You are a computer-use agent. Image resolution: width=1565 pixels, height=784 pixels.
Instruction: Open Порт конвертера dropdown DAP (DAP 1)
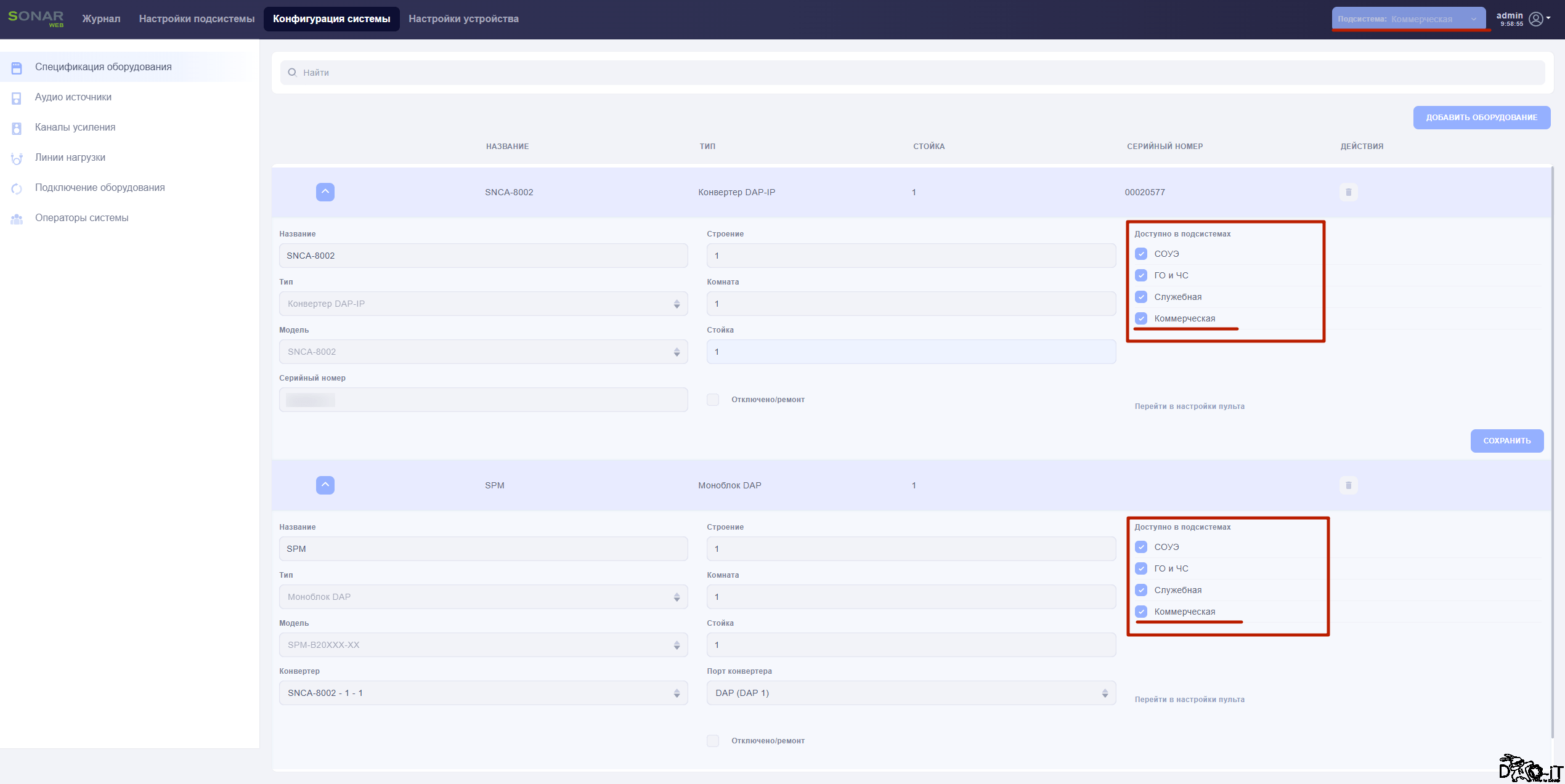pyautogui.click(x=911, y=693)
